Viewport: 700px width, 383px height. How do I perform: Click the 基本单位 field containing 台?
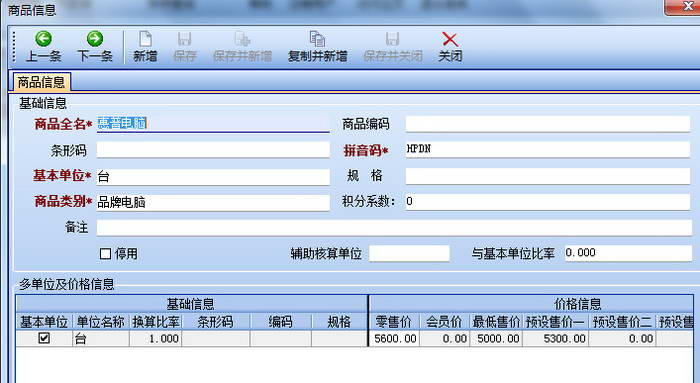pyautogui.click(x=213, y=176)
